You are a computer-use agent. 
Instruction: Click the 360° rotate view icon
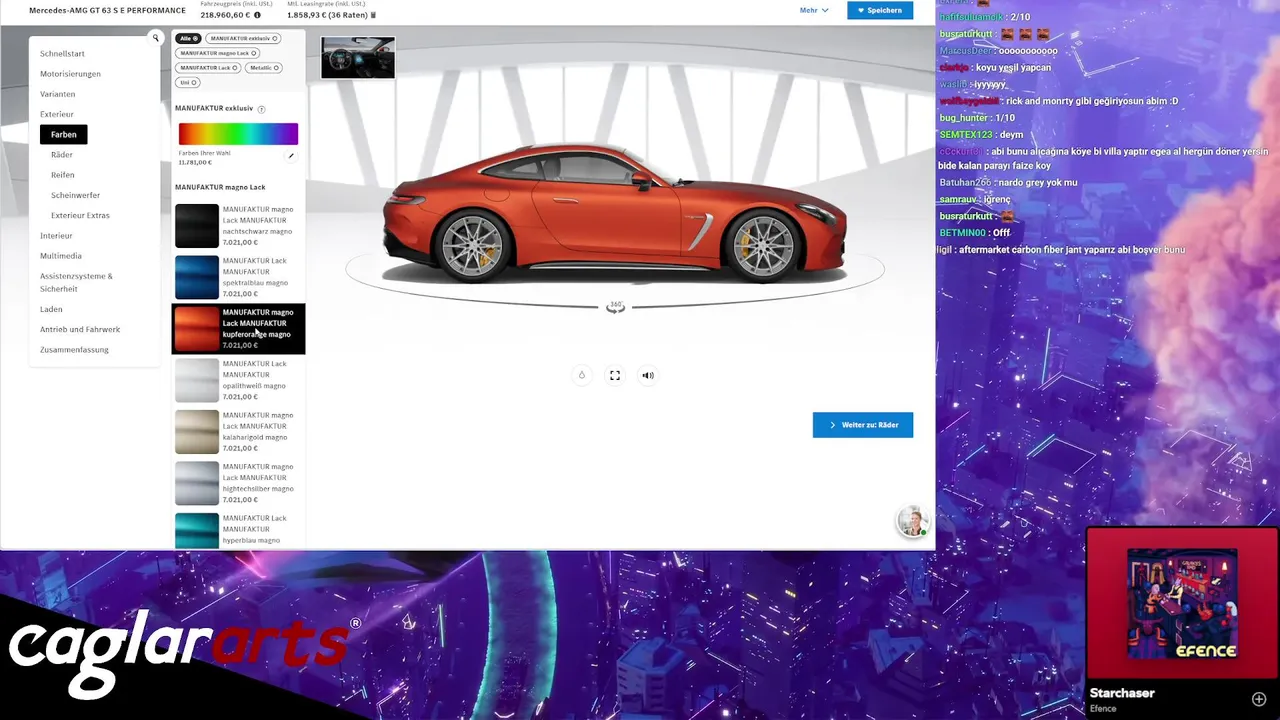click(x=615, y=307)
